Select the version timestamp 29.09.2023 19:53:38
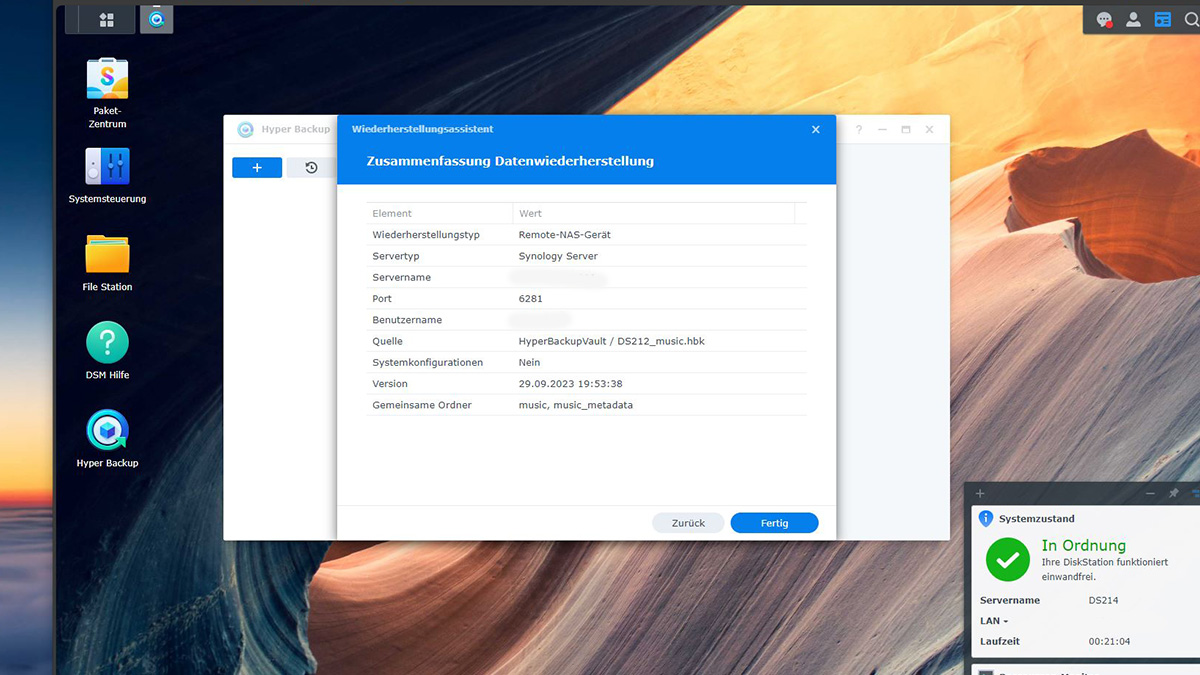Screen dimensions: 1200x675 click(x=570, y=384)
